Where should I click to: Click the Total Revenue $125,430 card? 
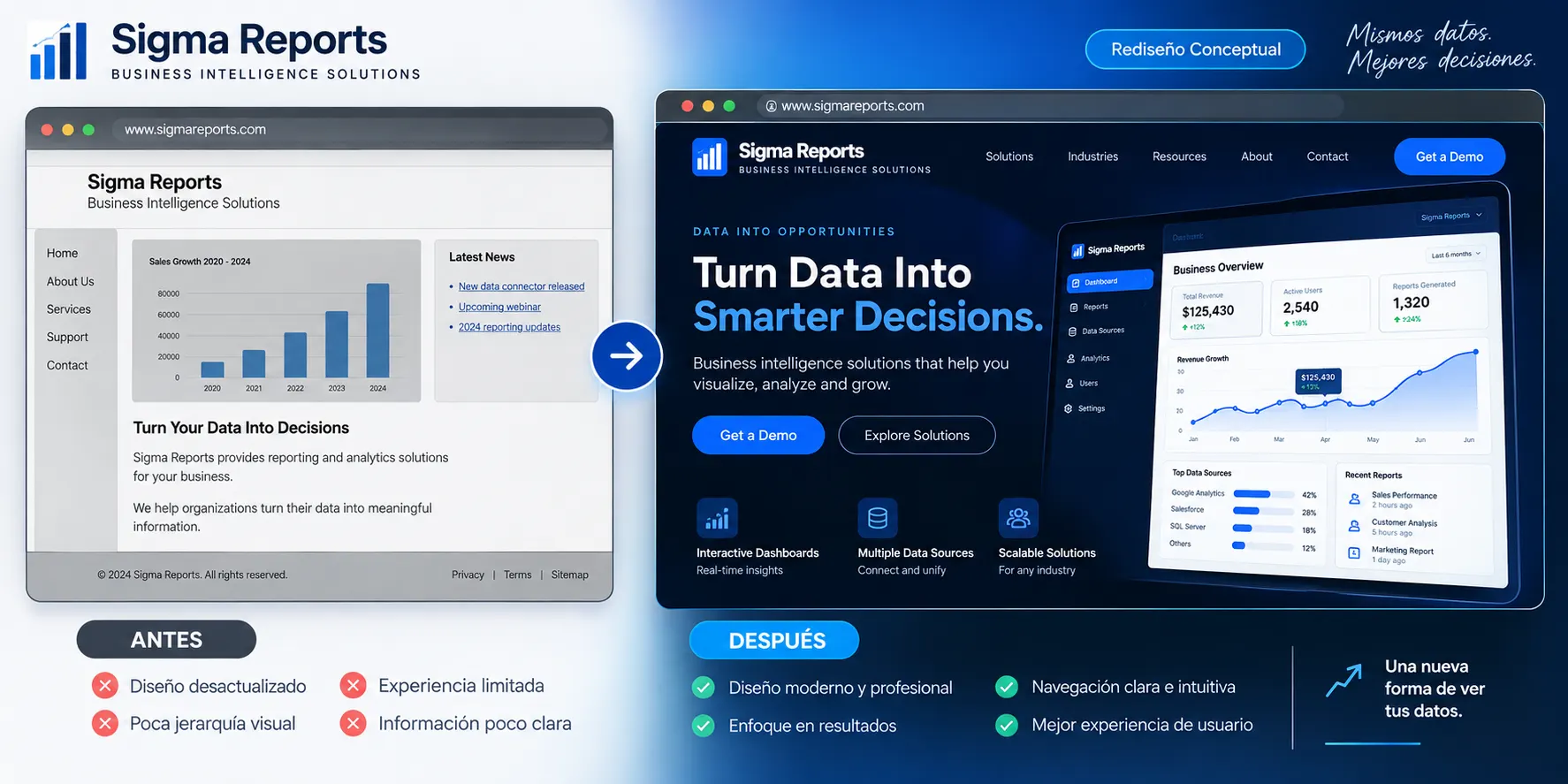pyautogui.click(x=1218, y=310)
